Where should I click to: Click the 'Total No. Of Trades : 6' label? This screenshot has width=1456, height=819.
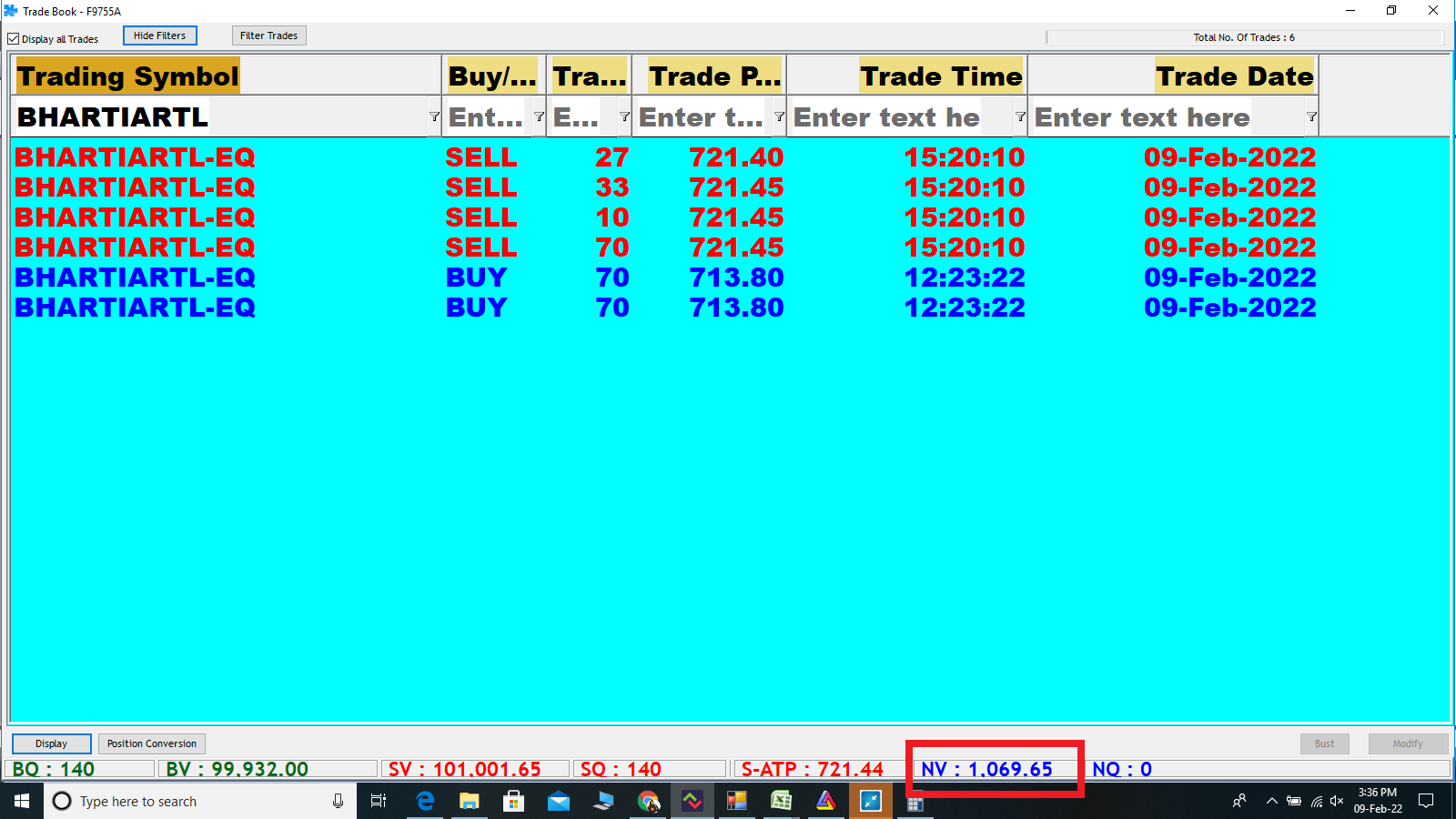tap(1244, 37)
